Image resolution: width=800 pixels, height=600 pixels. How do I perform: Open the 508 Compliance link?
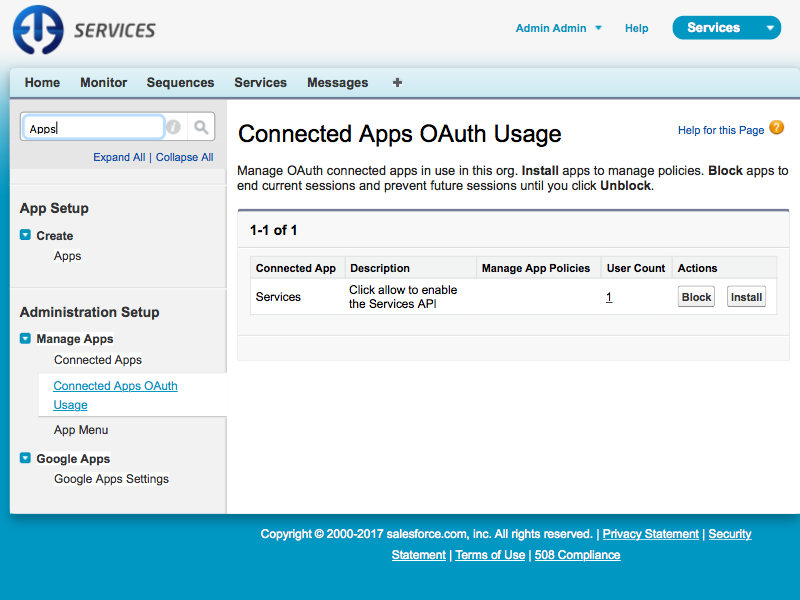tap(578, 555)
